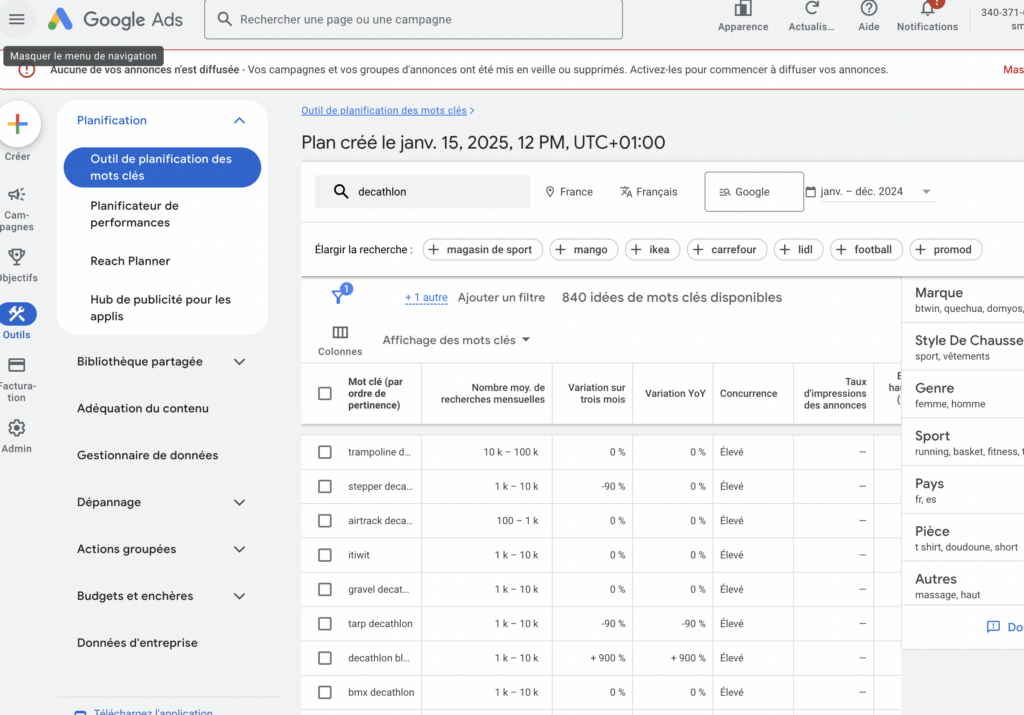Check the trampoline d... row checkbox

[x=325, y=452]
